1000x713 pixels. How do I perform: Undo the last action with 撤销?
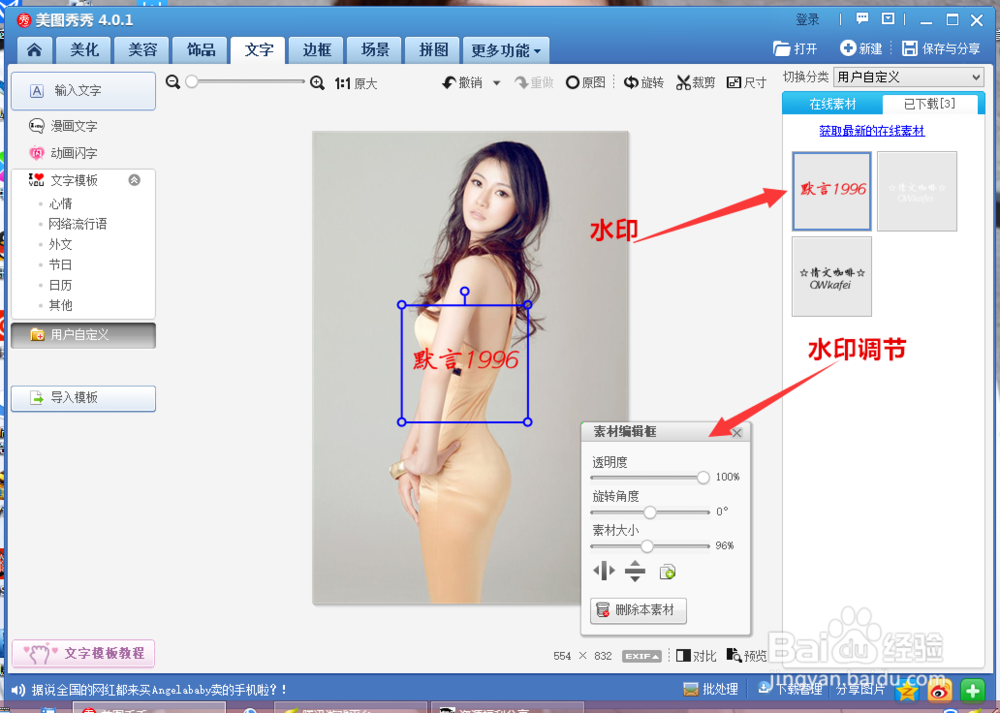[x=463, y=83]
